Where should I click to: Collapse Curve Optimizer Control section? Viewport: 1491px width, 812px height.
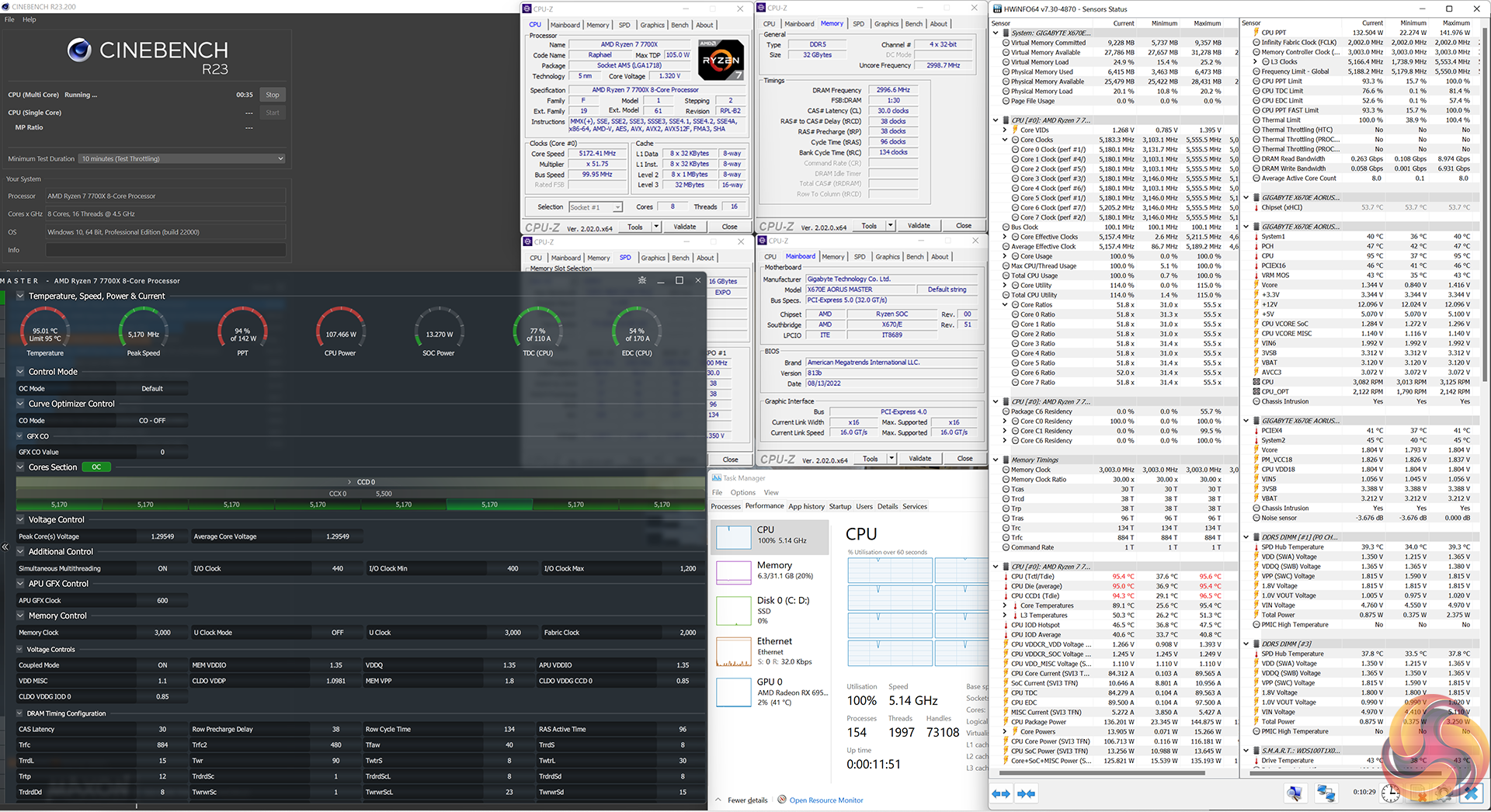coord(21,404)
